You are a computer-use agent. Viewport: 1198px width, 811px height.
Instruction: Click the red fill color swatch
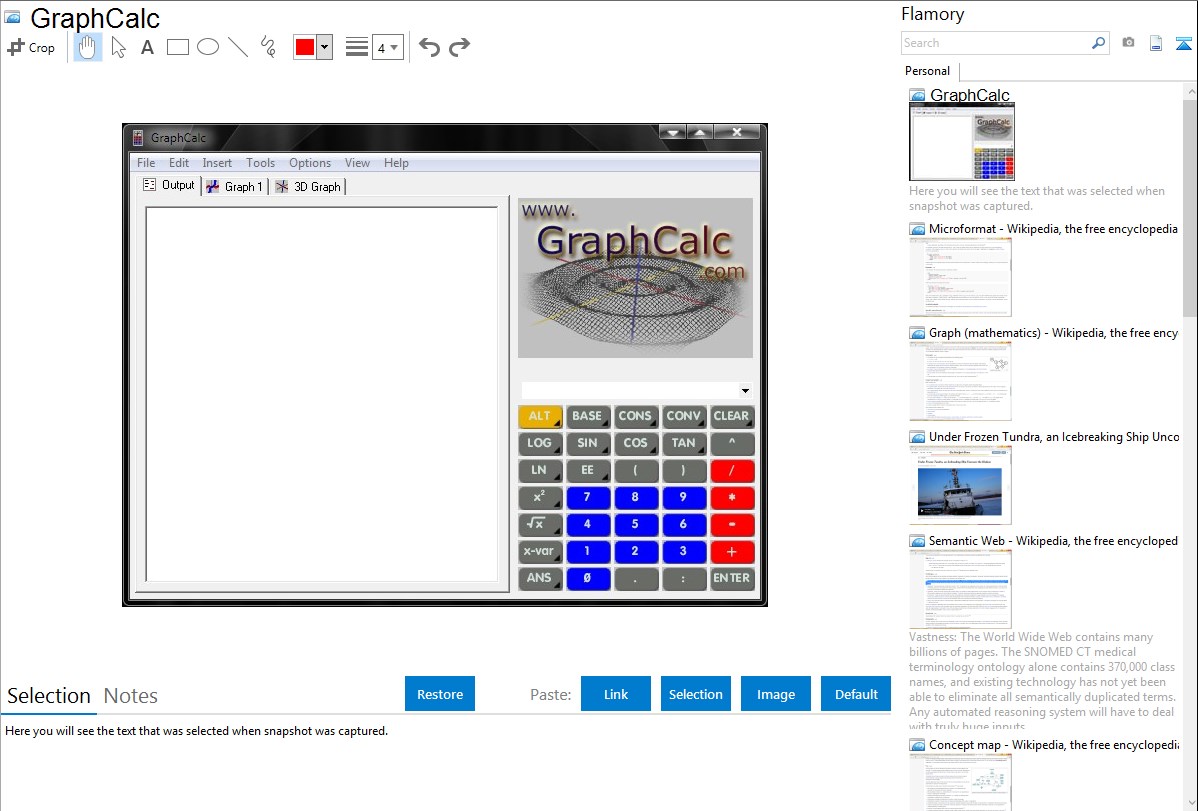pos(305,47)
